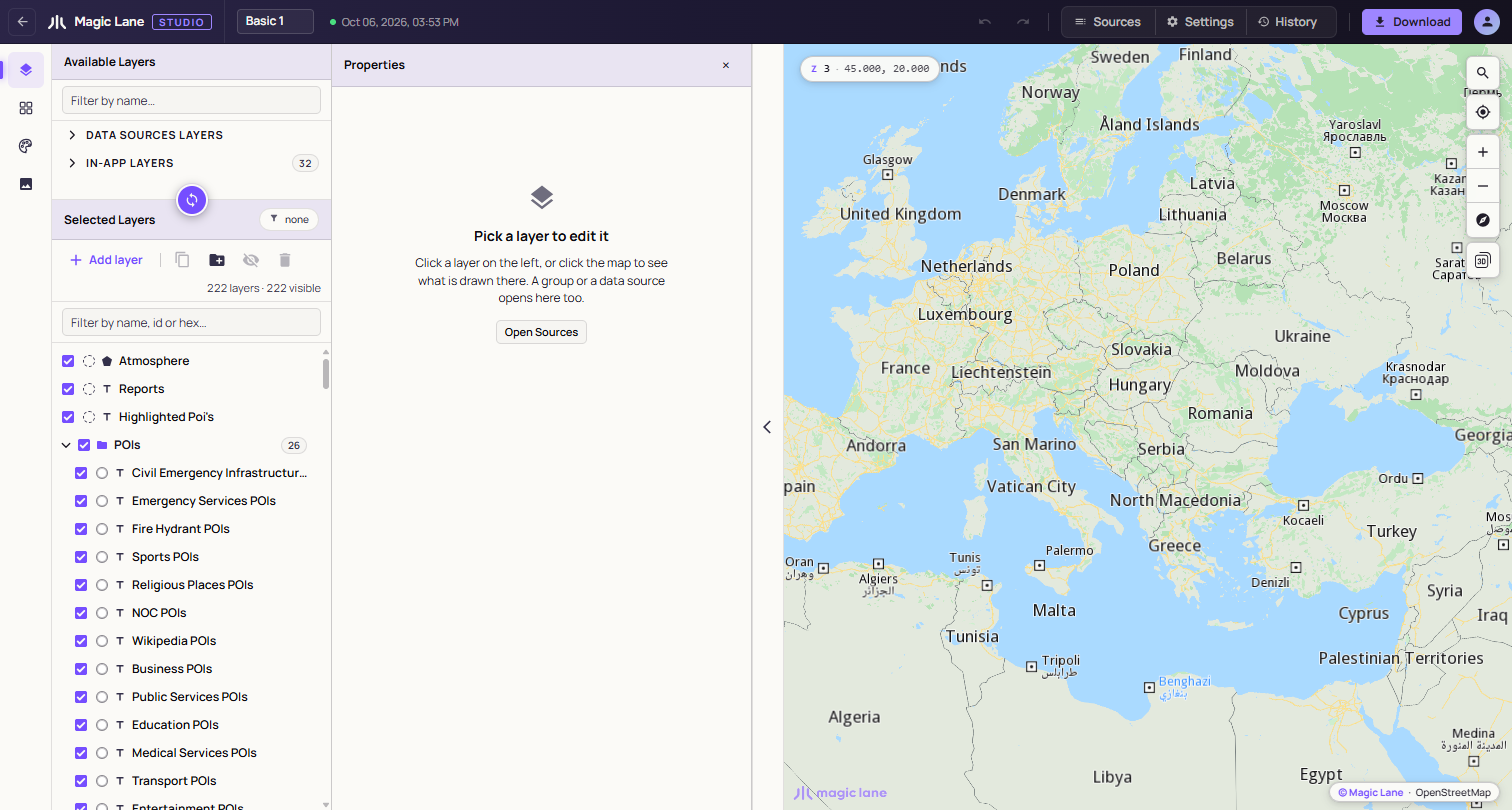Image resolution: width=1512 pixels, height=810 pixels.
Task: Uncheck the Highlighted Poi's checkbox
Action: 68,417
